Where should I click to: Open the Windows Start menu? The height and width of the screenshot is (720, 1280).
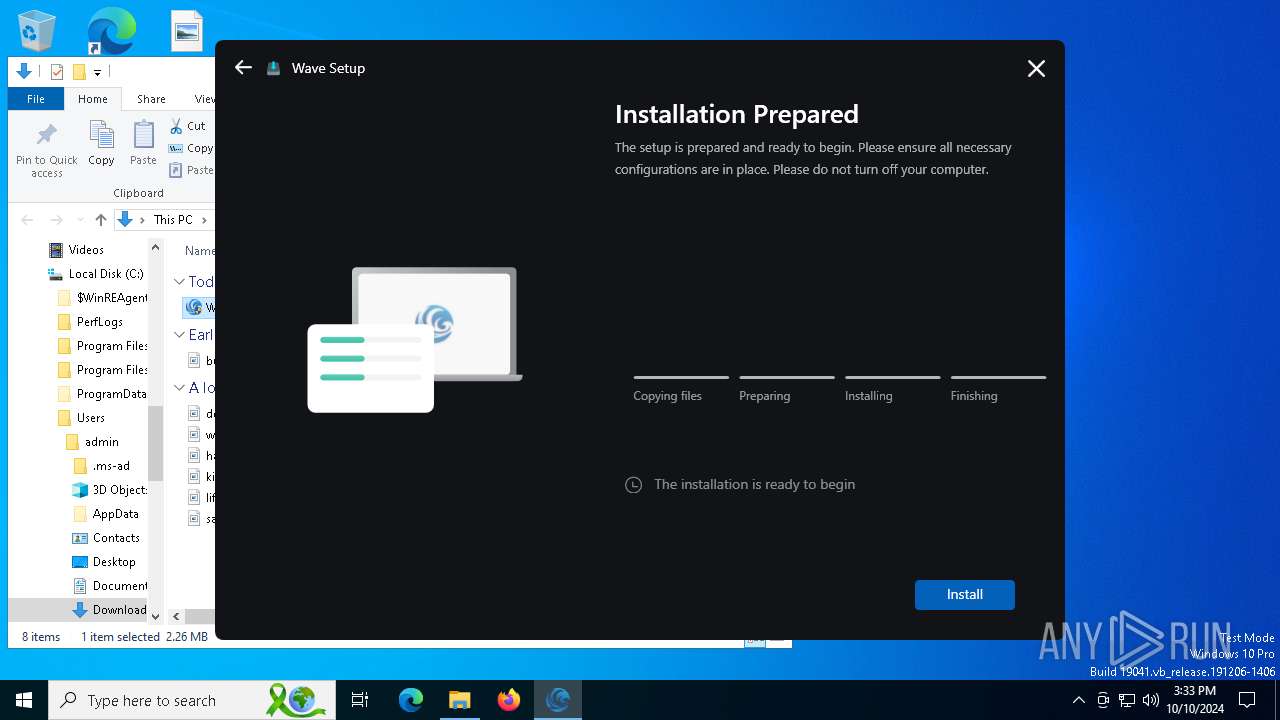tap(24, 700)
